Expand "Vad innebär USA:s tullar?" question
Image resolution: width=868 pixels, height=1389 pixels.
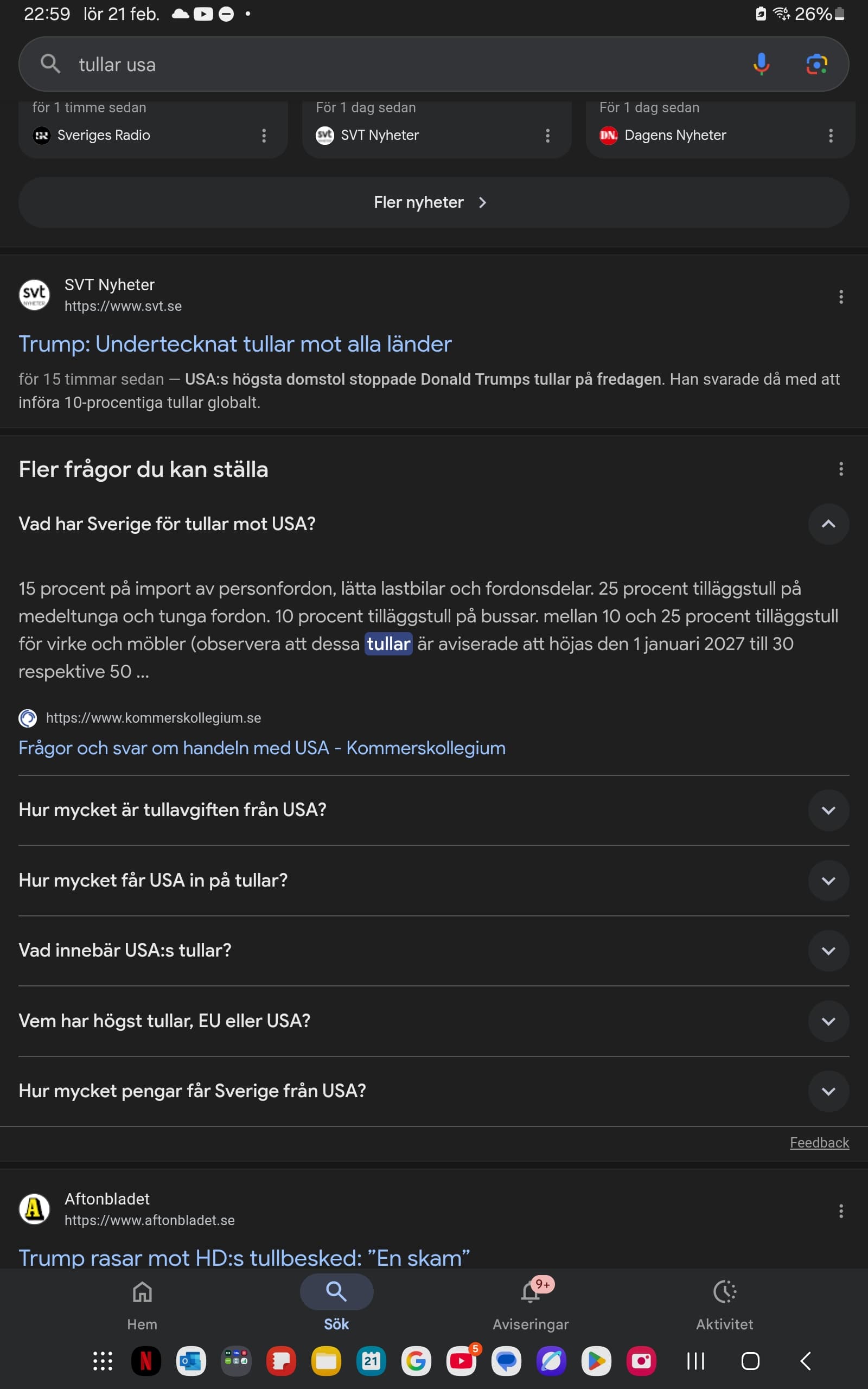[828, 951]
